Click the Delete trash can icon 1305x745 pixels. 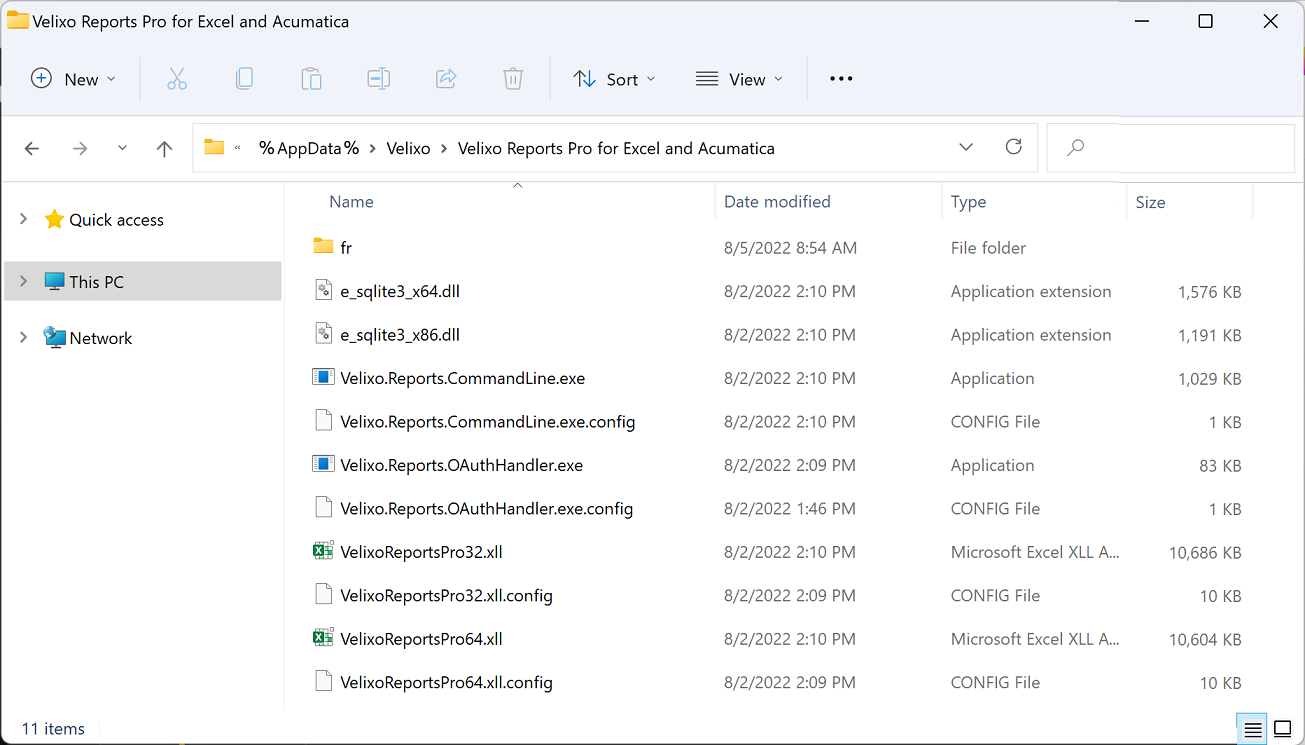click(513, 79)
